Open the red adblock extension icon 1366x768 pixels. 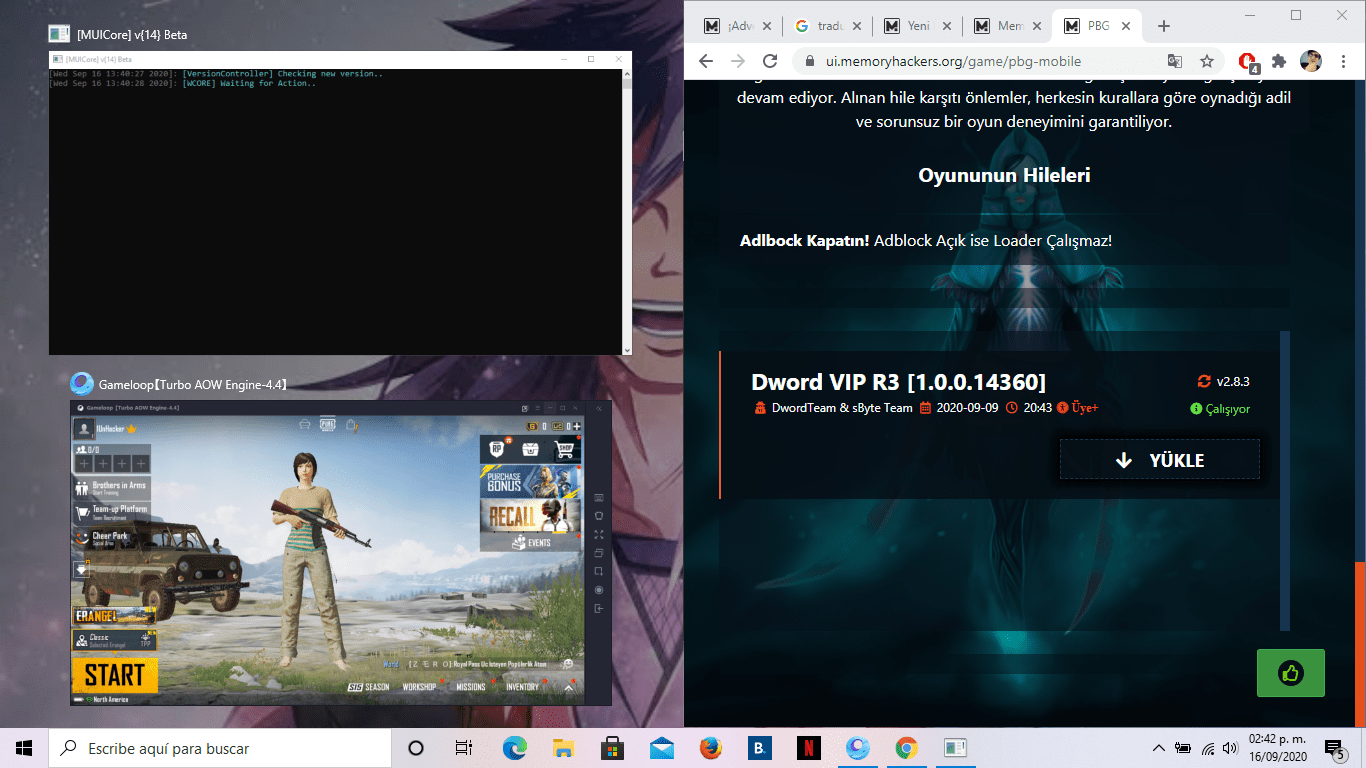pyautogui.click(x=1248, y=62)
